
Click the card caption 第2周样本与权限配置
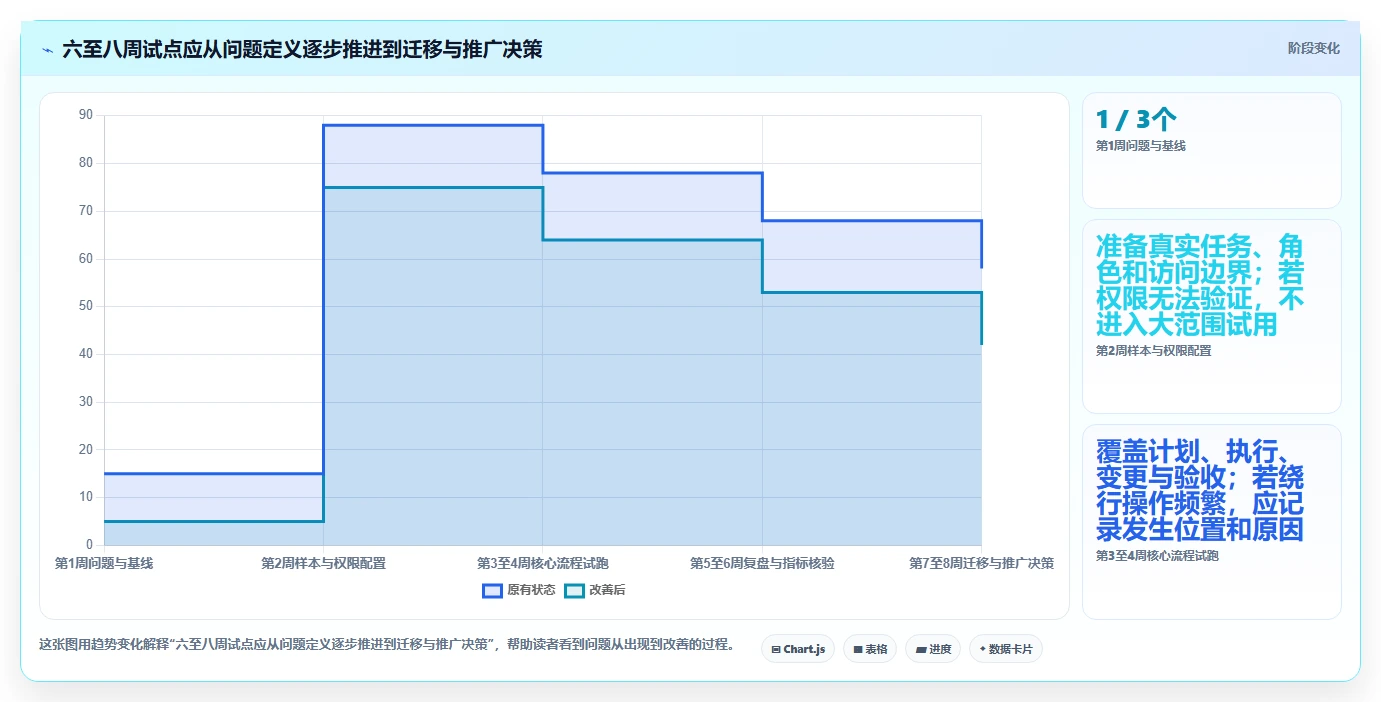pyautogui.click(x=1153, y=351)
